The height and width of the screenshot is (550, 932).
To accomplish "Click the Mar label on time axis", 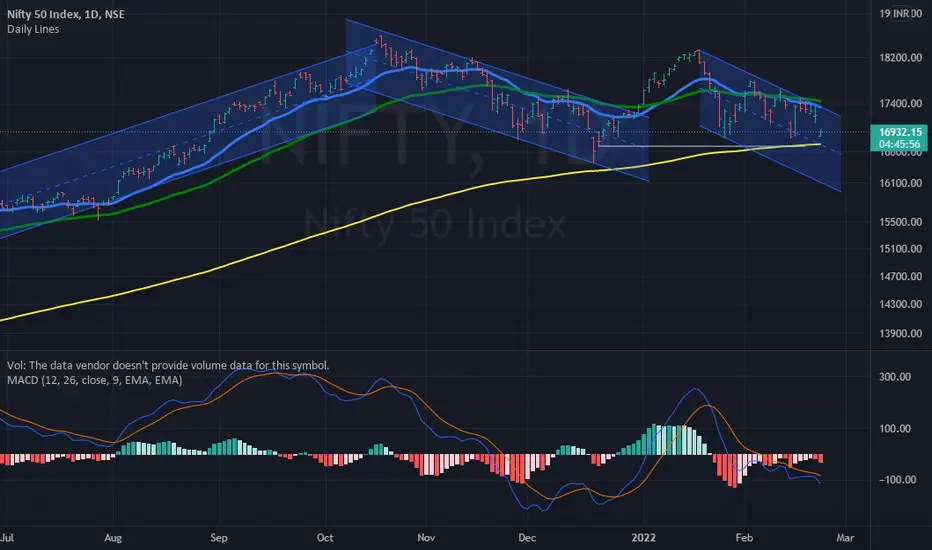I will [845, 538].
